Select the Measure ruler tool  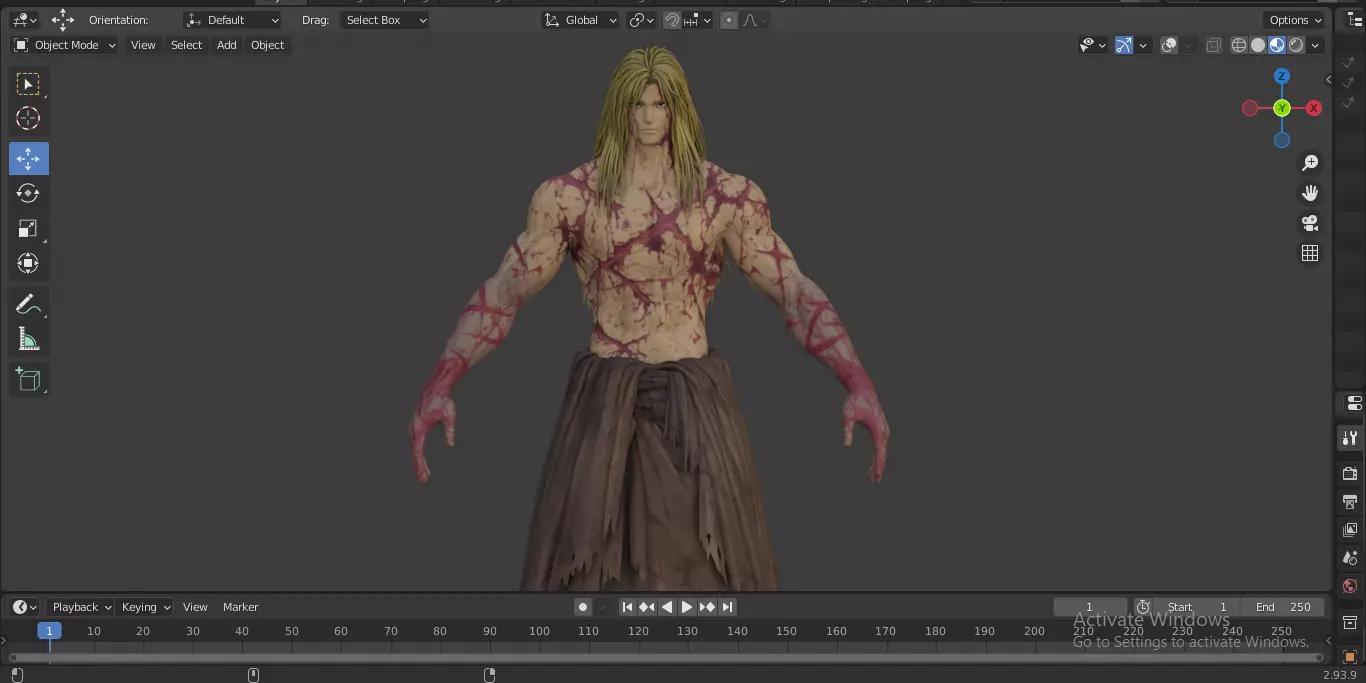click(x=28, y=340)
